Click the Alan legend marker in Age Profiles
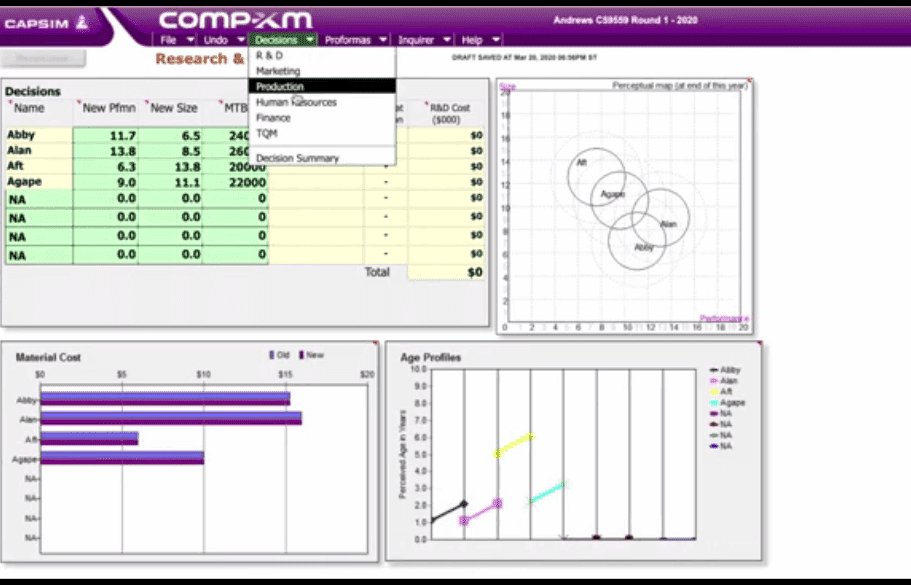The image size is (911, 585). [714, 381]
